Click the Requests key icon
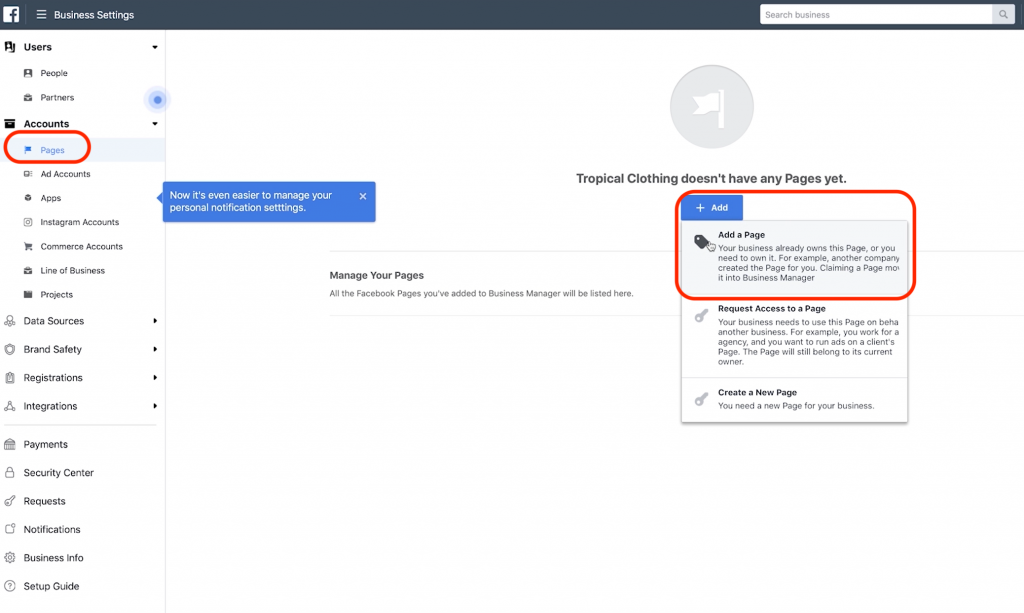 pyautogui.click(x=10, y=501)
